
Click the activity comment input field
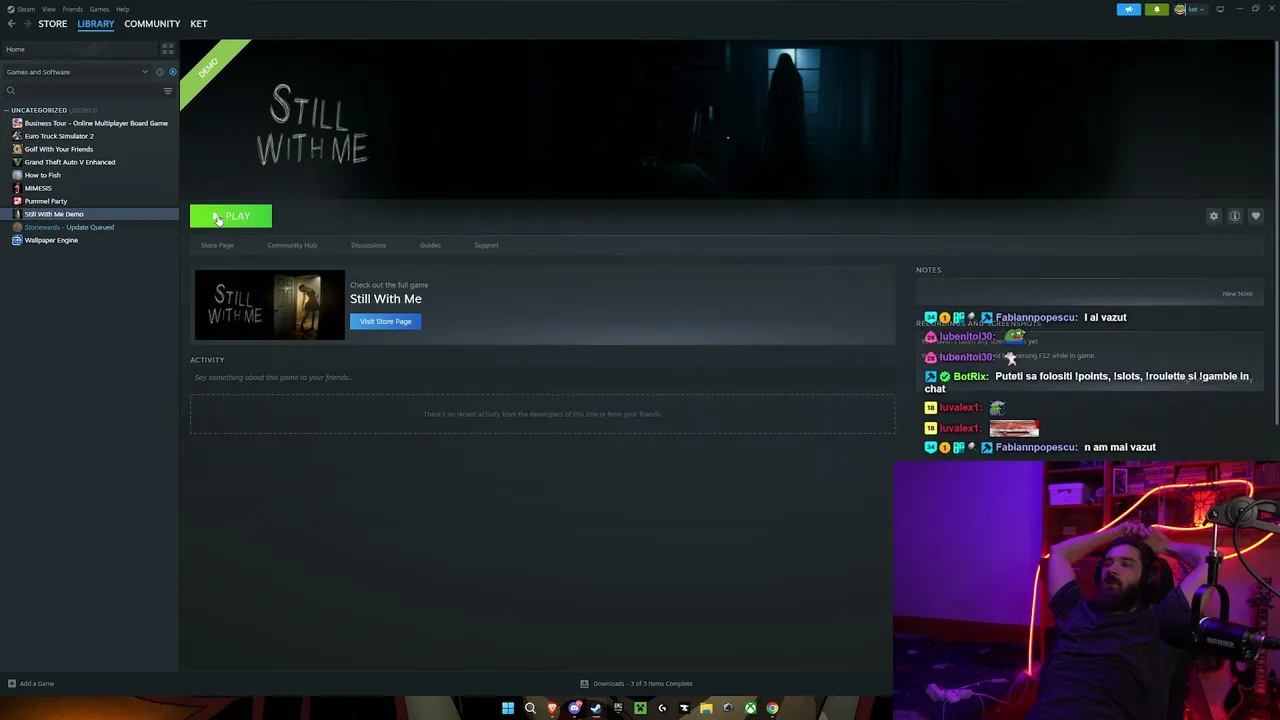coord(542,378)
